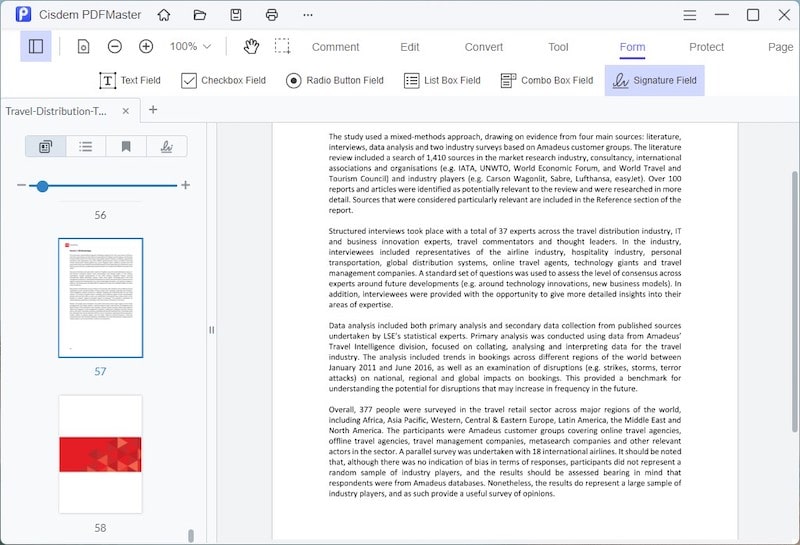Image resolution: width=800 pixels, height=545 pixels.
Task: Click the Print icon in title bar
Action: [x=272, y=15]
